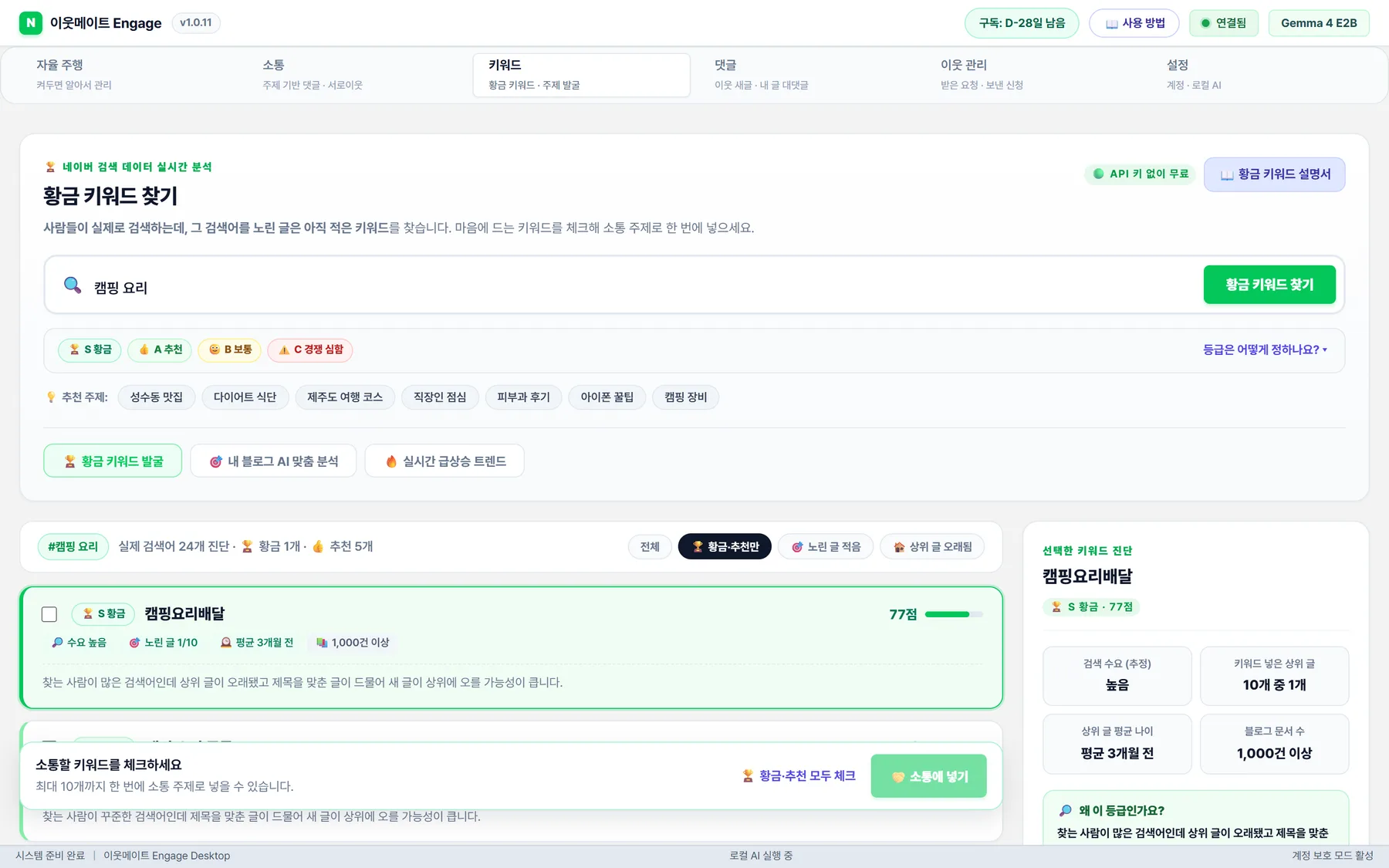Click 황금·추천 모두 체크 link

click(x=799, y=776)
